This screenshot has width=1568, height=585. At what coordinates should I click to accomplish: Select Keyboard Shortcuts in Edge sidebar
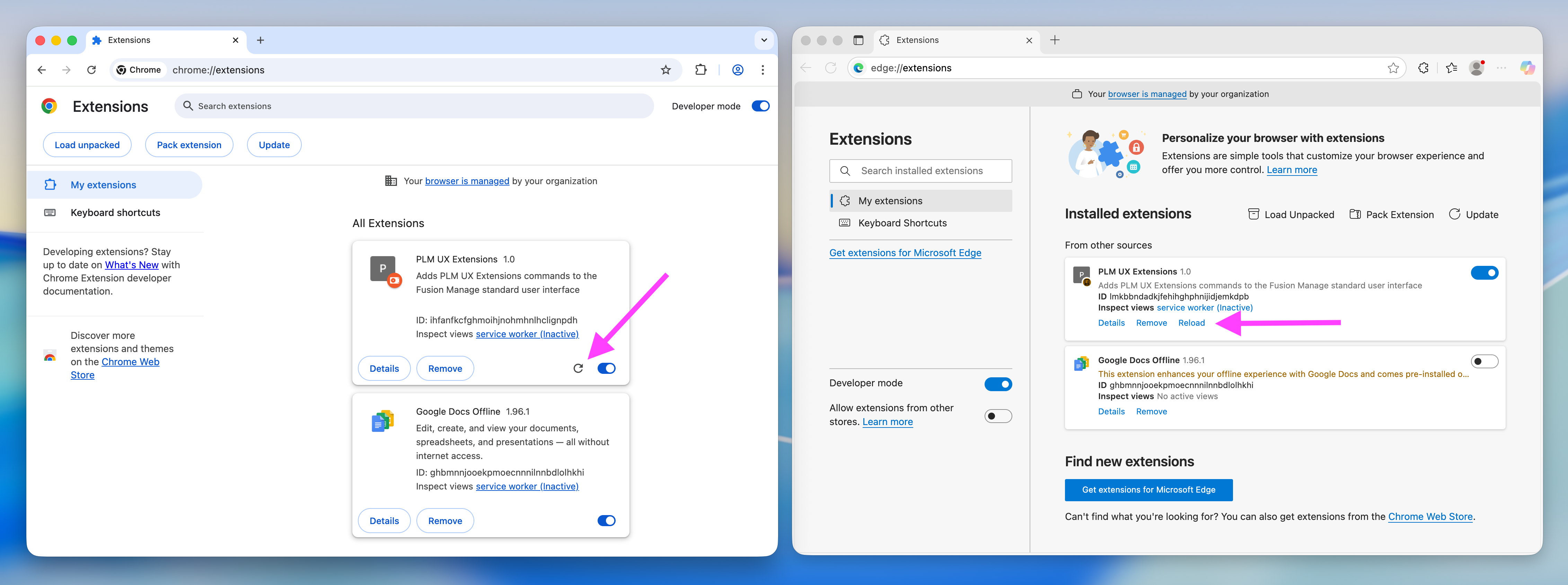[902, 223]
